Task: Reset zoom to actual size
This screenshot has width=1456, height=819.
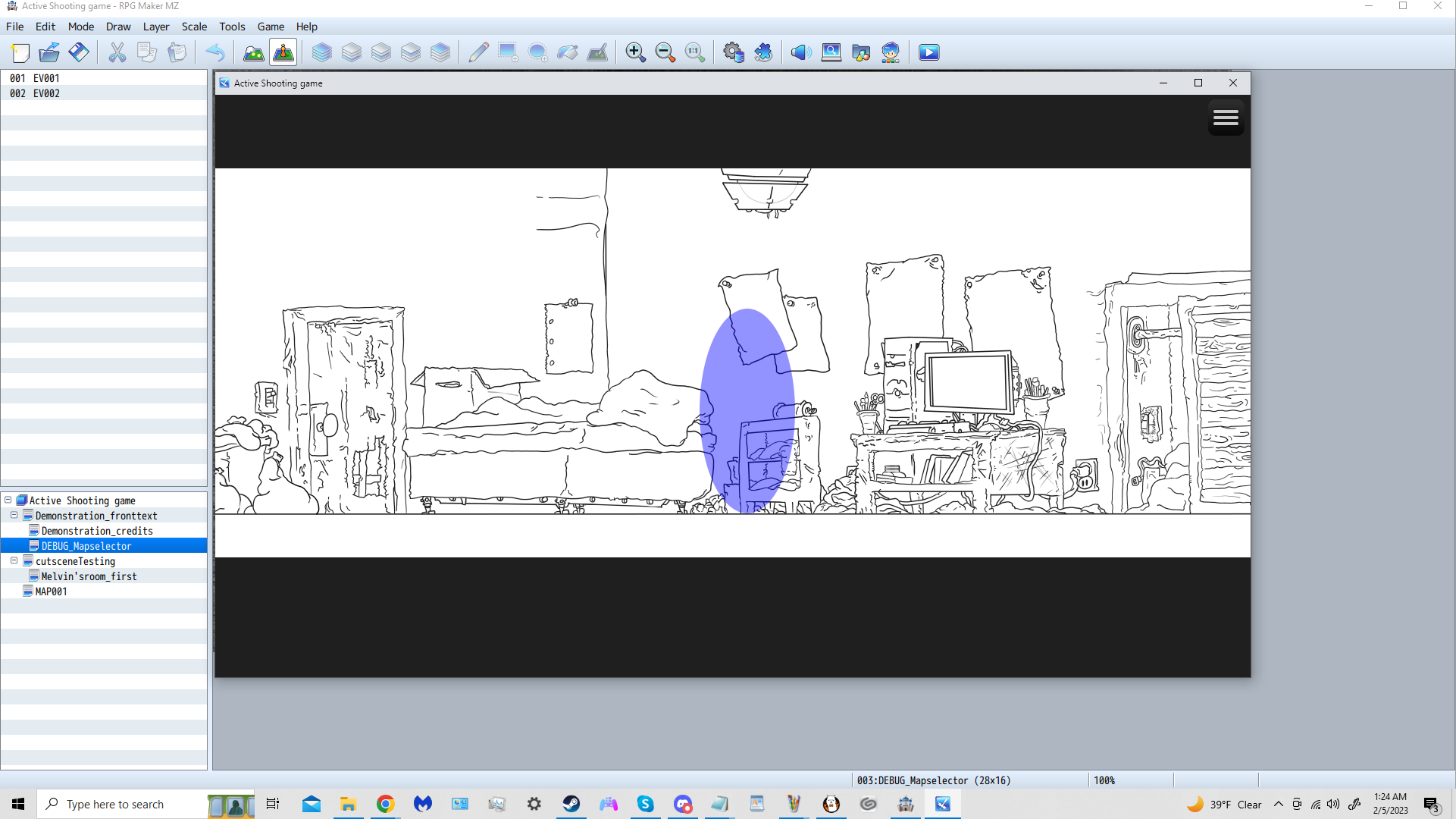Action: (695, 52)
